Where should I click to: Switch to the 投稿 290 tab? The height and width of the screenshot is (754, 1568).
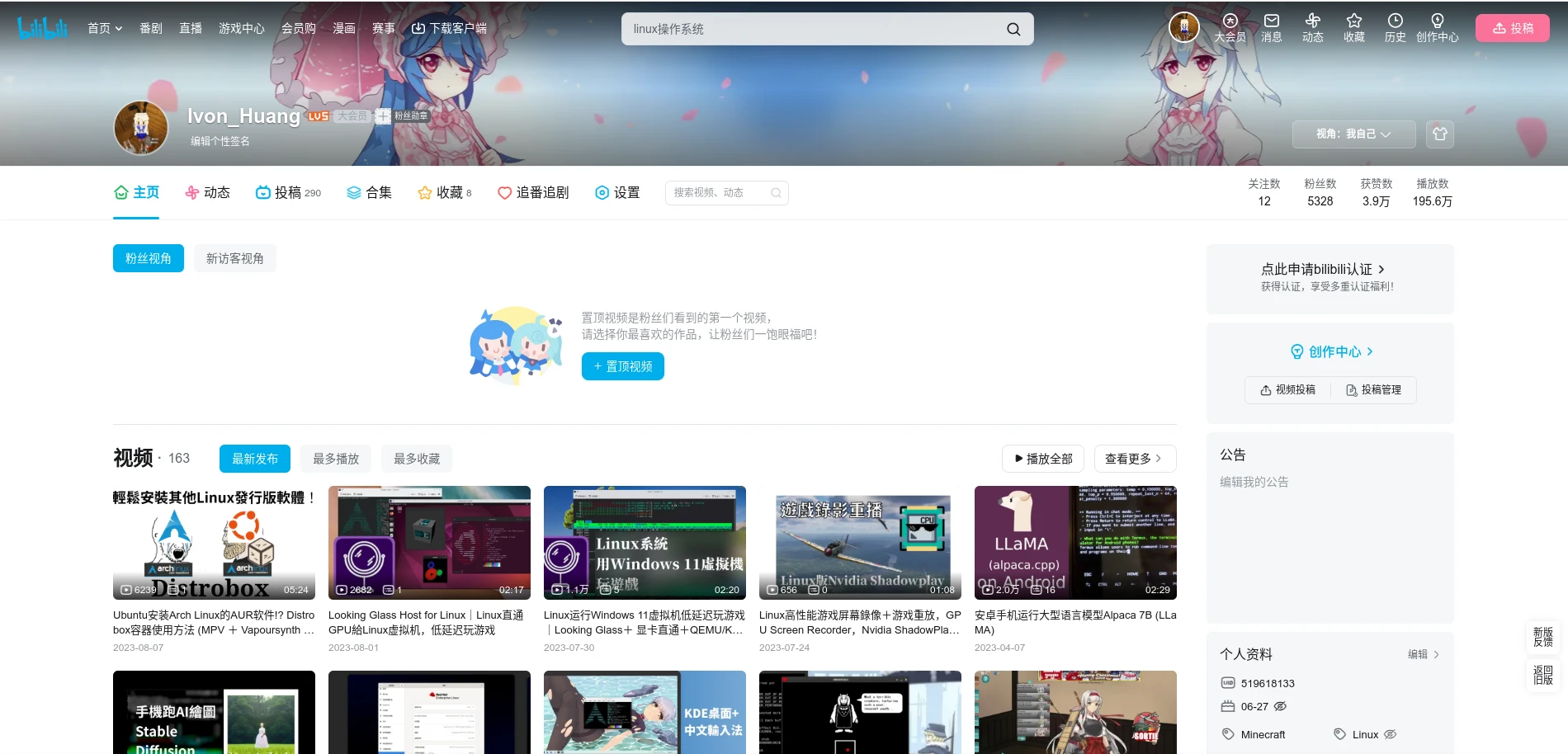[288, 193]
